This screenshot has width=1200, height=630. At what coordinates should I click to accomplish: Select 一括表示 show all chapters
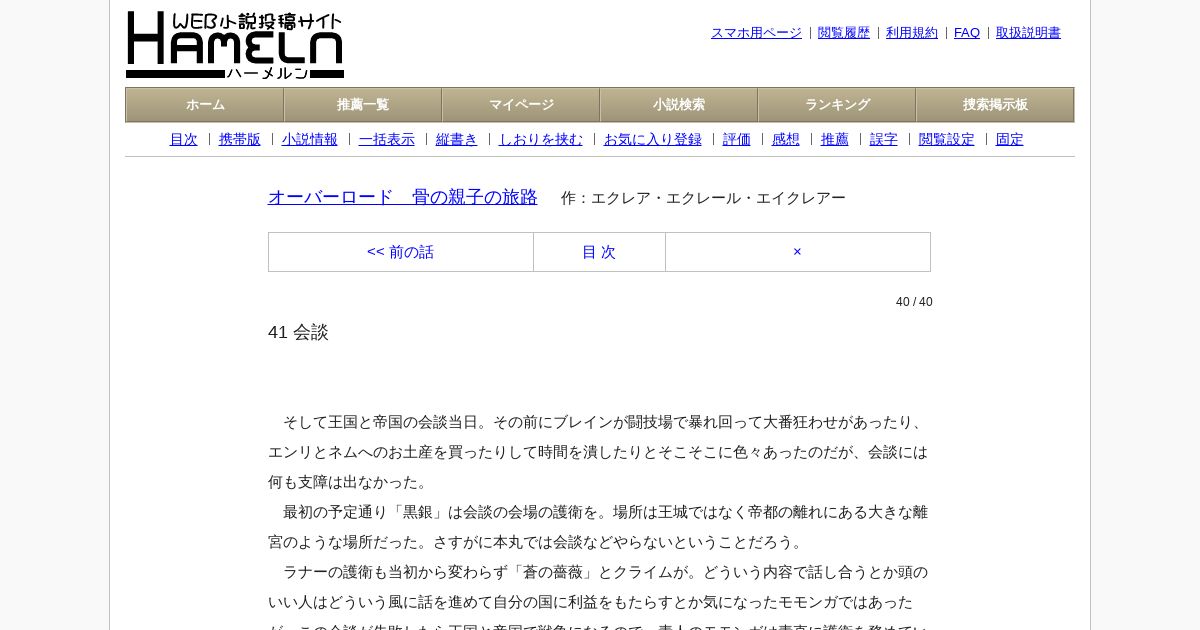pyautogui.click(x=387, y=140)
